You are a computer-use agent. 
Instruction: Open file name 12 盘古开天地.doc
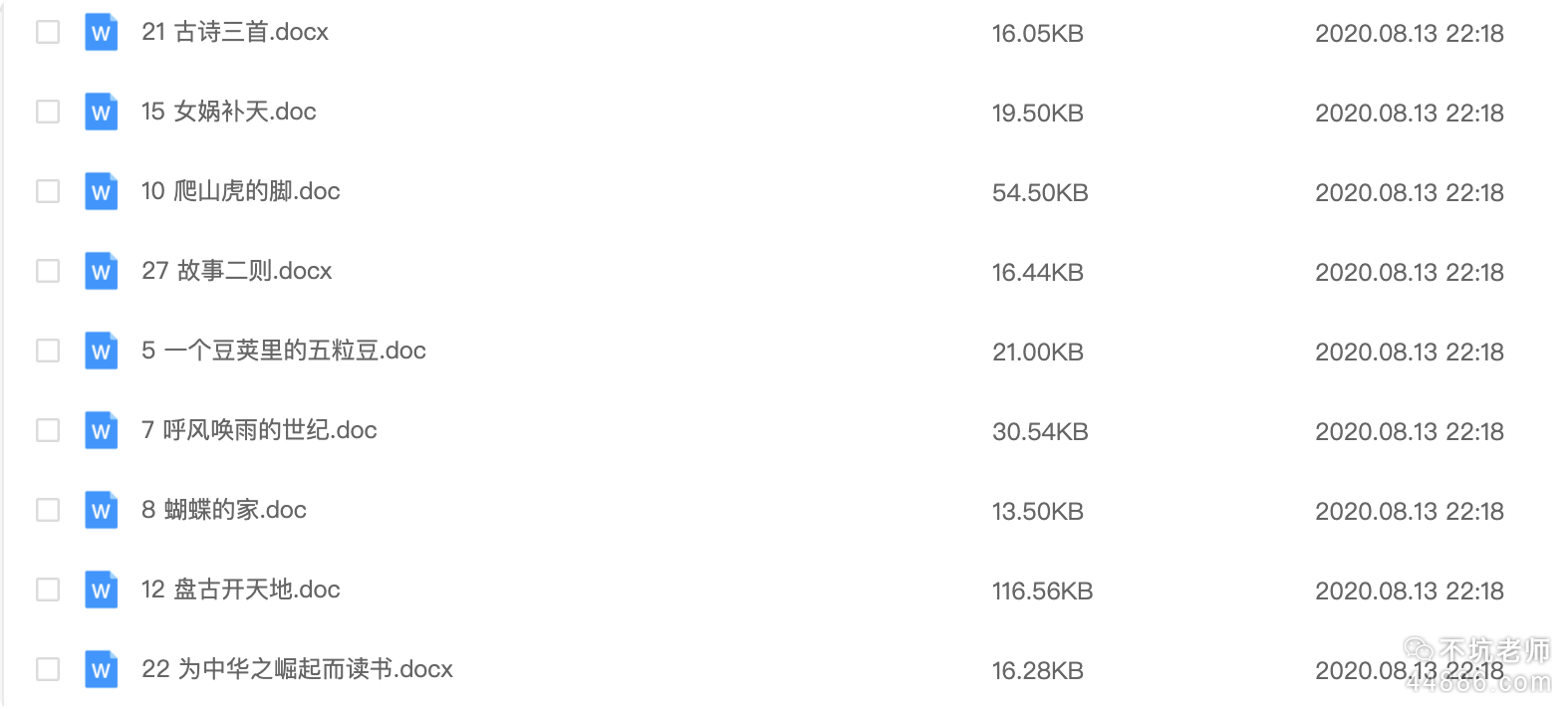click(241, 590)
